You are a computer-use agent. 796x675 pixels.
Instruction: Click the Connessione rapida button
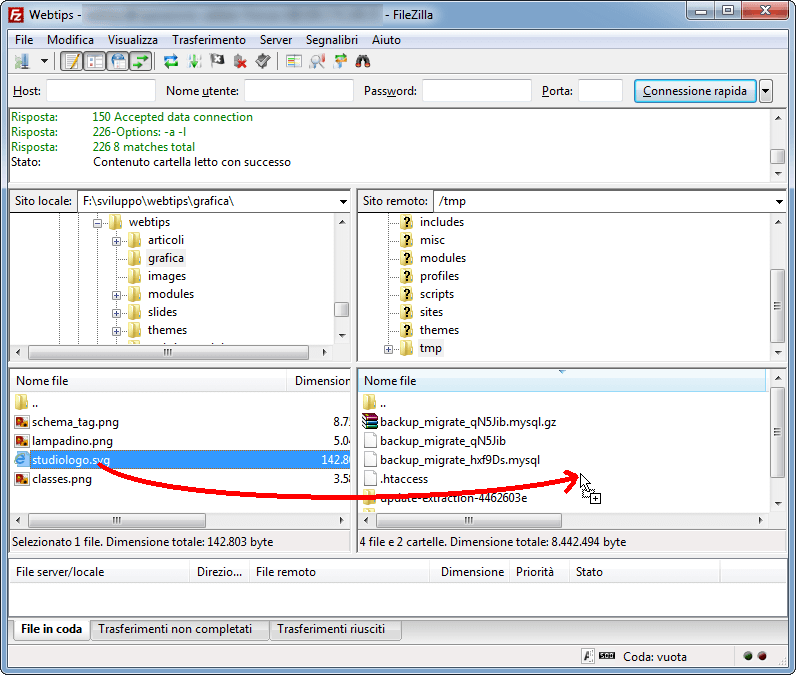pyautogui.click(x=694, y=91)
